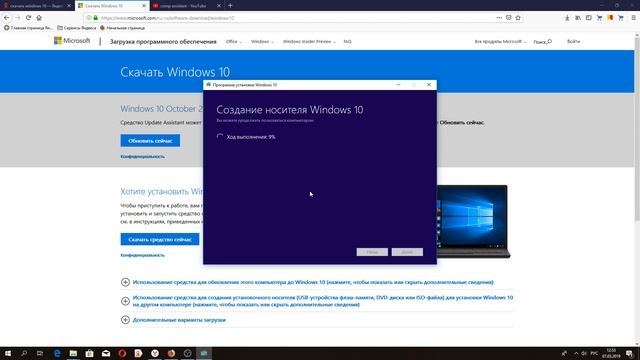Viewport: 640px width, 360px height.
Task: Open the Firefox hamburger menu
Action: pyautogui.click(x=633, y=18)
